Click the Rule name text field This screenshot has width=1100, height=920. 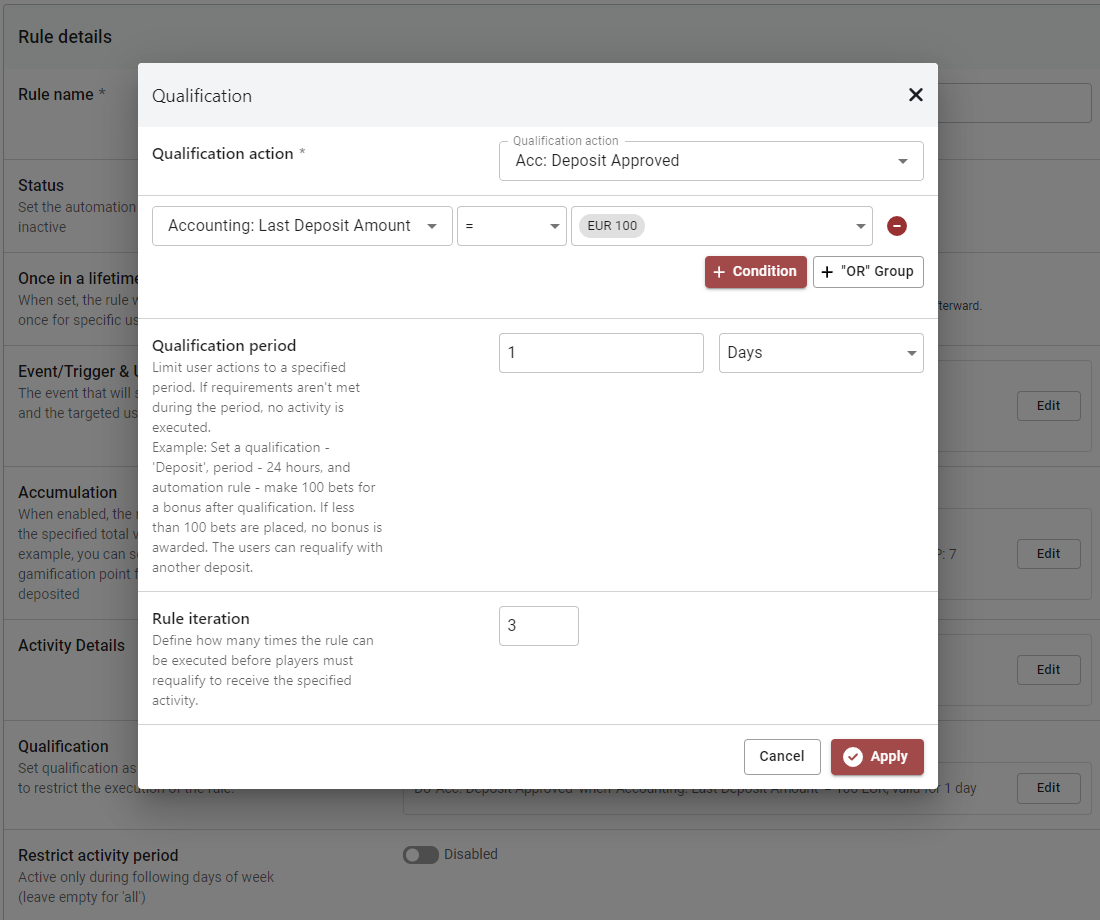(x=1010, y=103)
